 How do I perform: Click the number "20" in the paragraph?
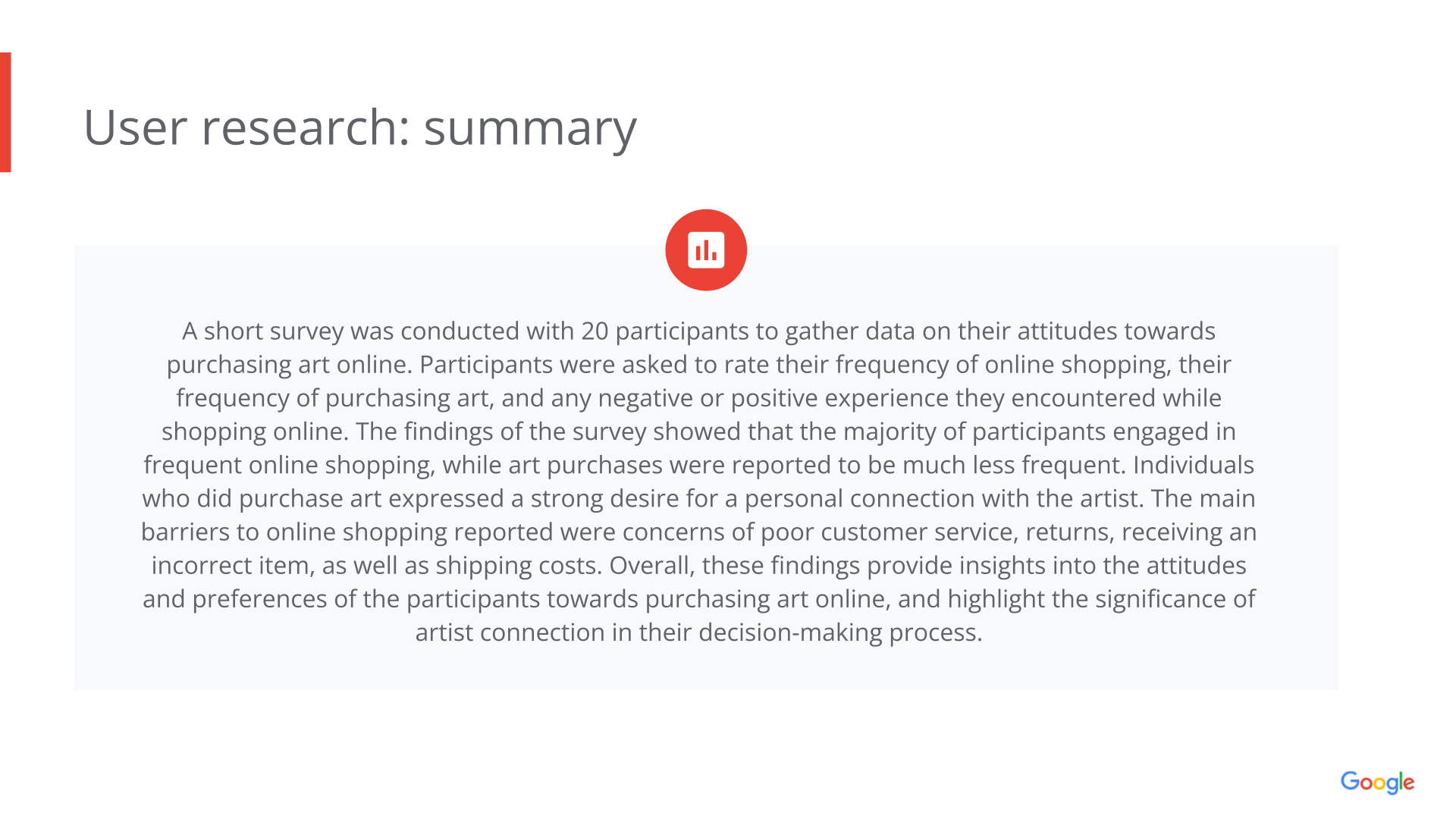(x=595, y=331)
